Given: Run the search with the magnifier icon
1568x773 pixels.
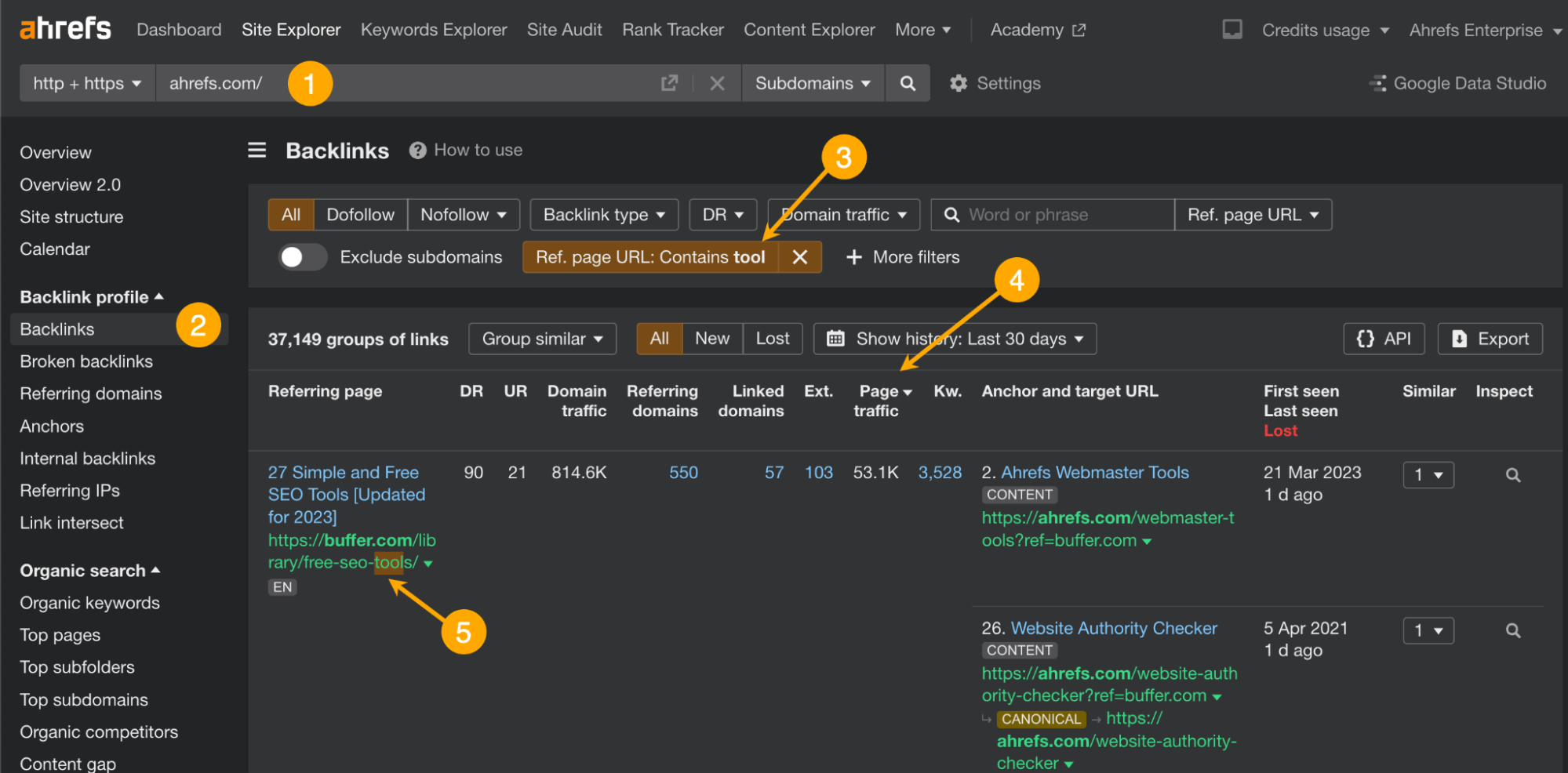Looking at the screenshot, I should click(x=908, y=83).
